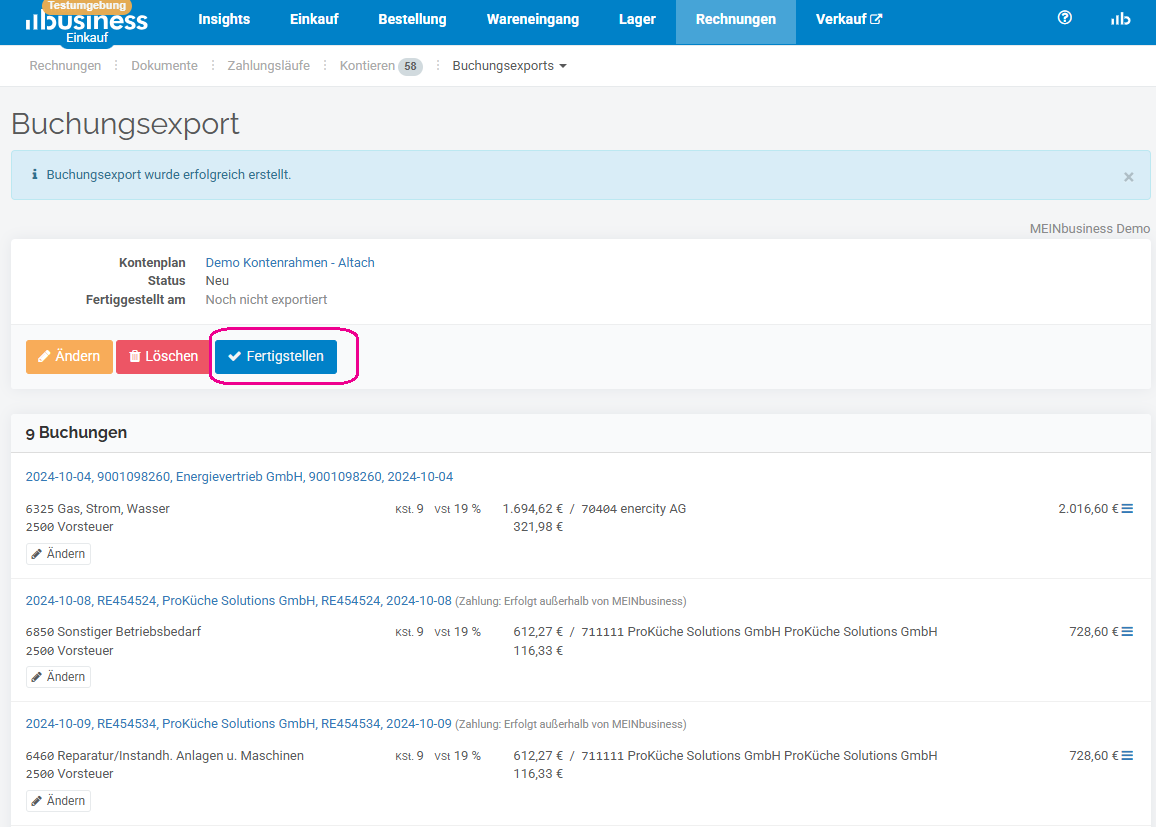Click the Vorsteuer amount 321,98 €
The height and width of the screenshot is (827, 1156).
coord(538,527)
